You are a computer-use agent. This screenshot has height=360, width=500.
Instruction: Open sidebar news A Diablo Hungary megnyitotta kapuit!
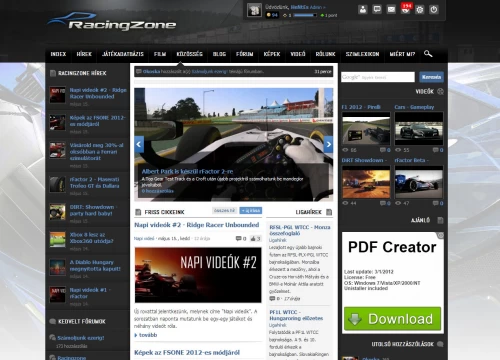click(x=95, y=265)
